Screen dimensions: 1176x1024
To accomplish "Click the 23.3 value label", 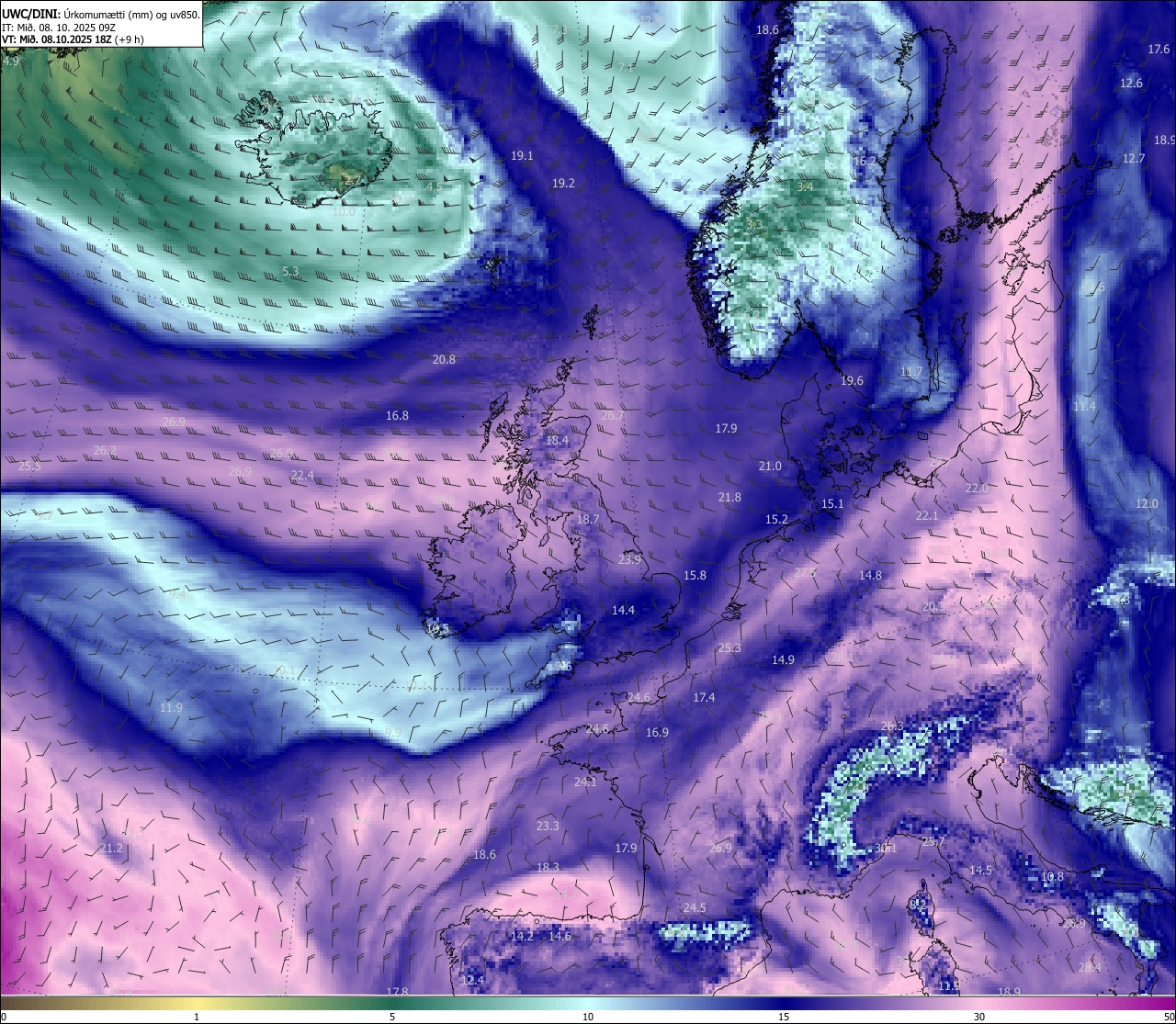I will (548, 827).
